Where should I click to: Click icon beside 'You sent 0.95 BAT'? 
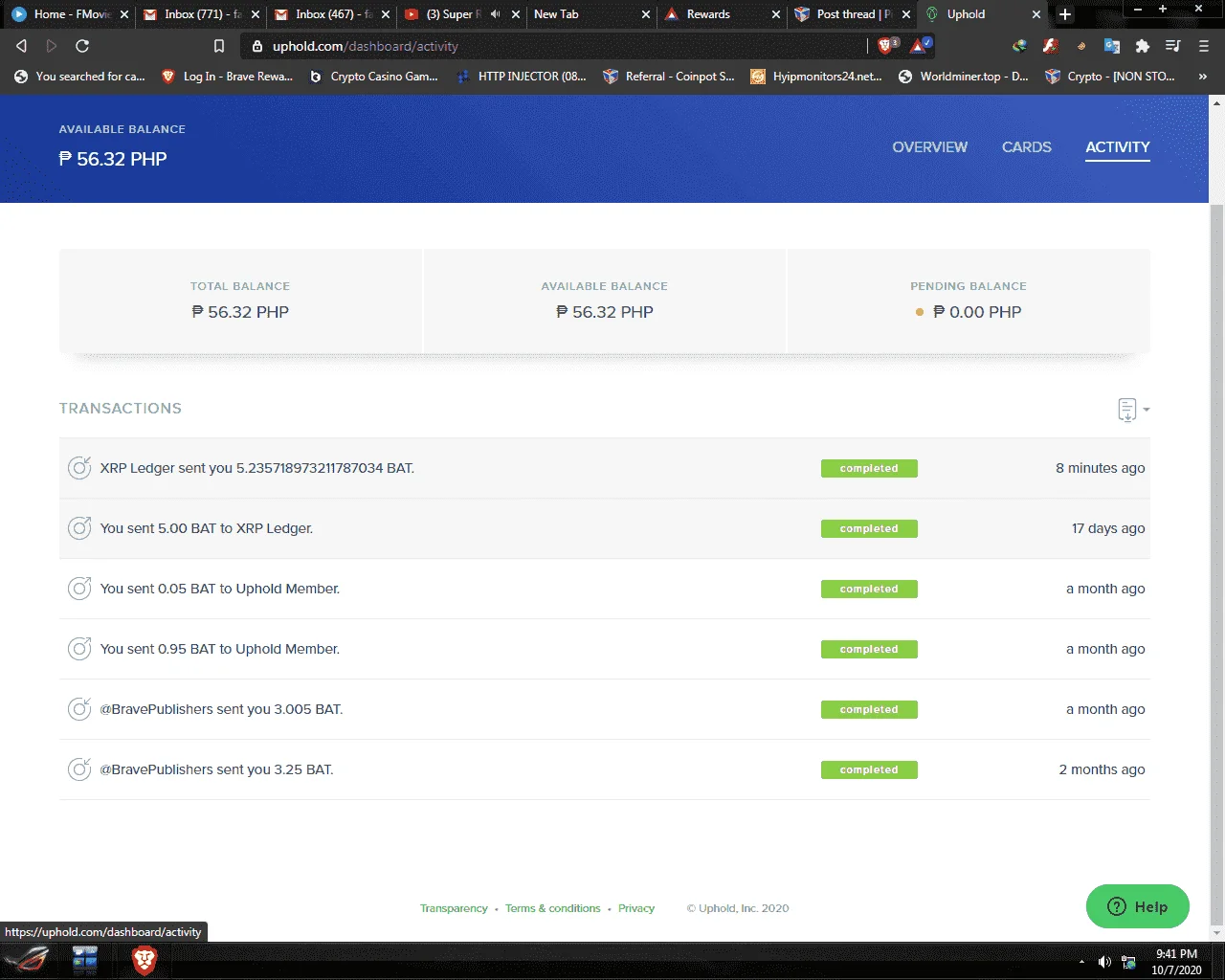(x=79, y=649)
